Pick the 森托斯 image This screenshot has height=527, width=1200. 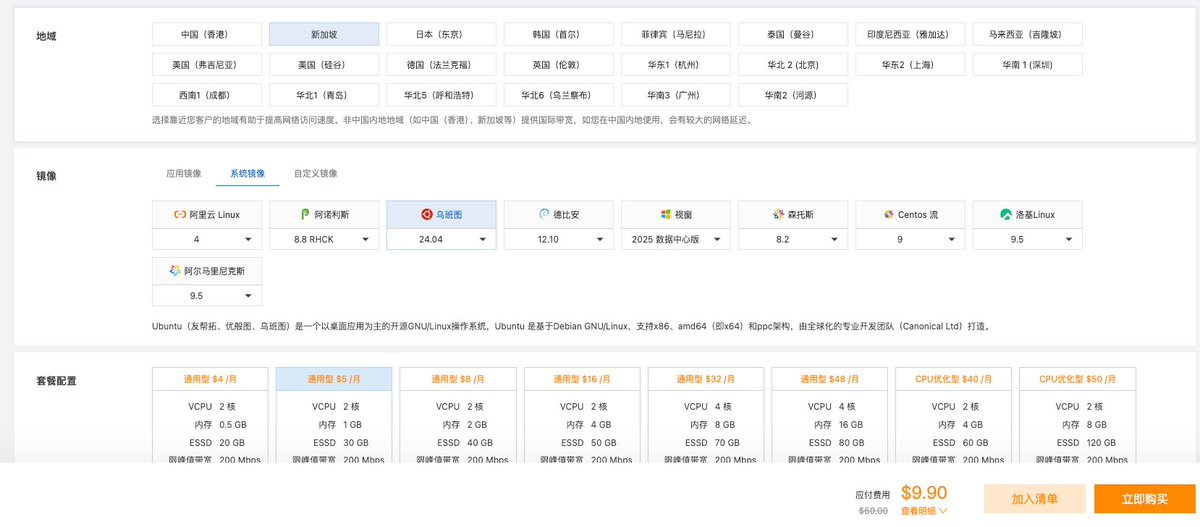tap(793, 214)
